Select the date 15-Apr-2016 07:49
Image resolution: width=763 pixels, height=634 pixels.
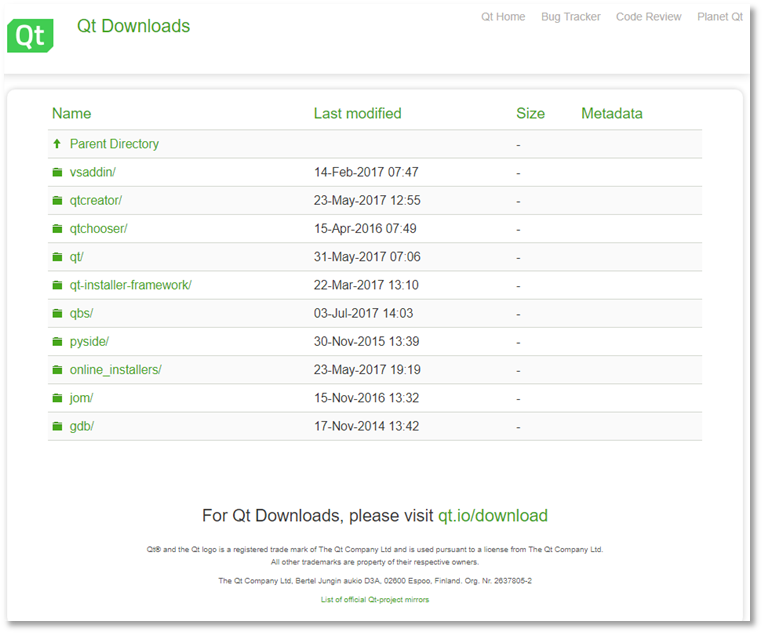365,229
